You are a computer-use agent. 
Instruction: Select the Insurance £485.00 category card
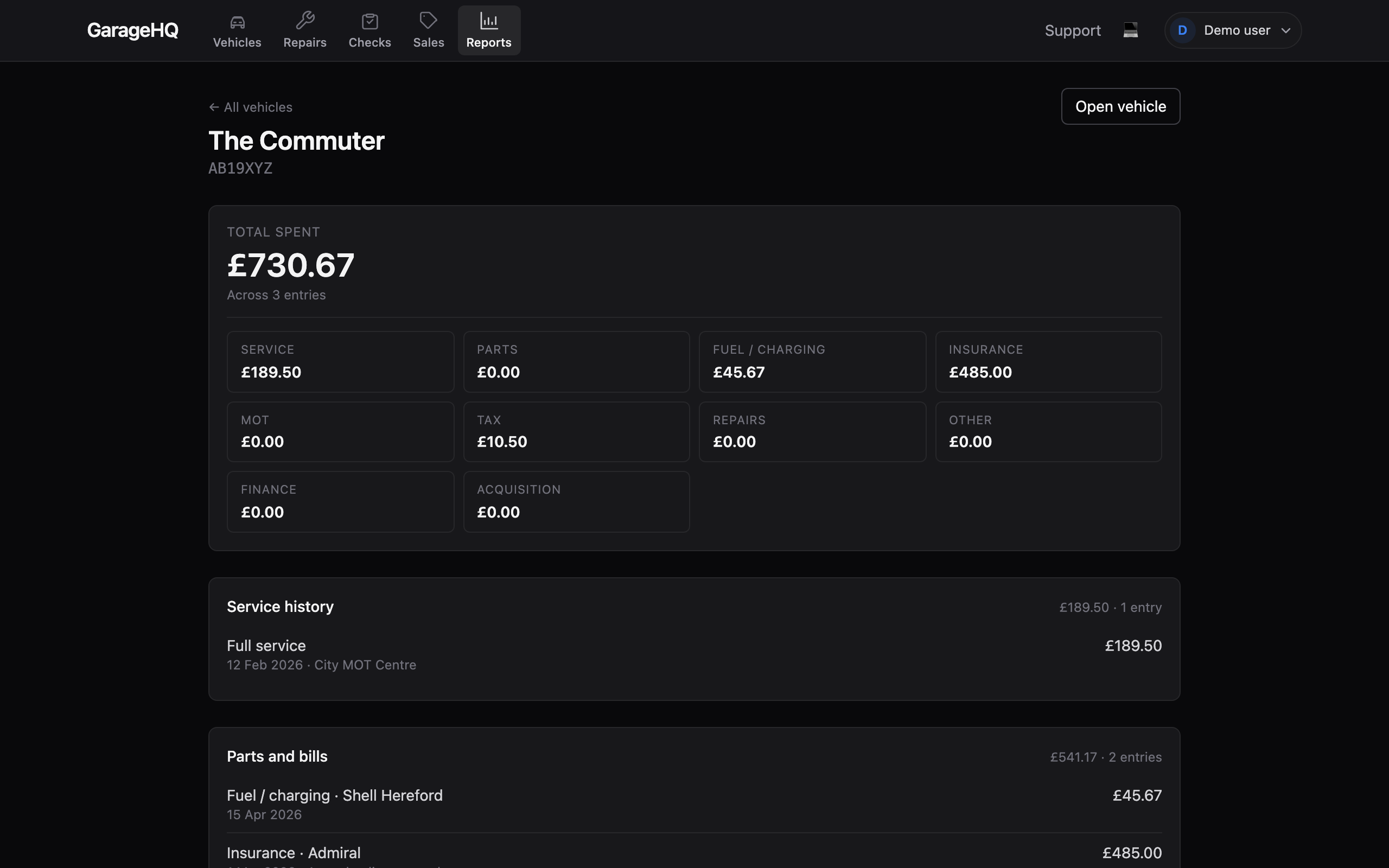[1048, 362]
